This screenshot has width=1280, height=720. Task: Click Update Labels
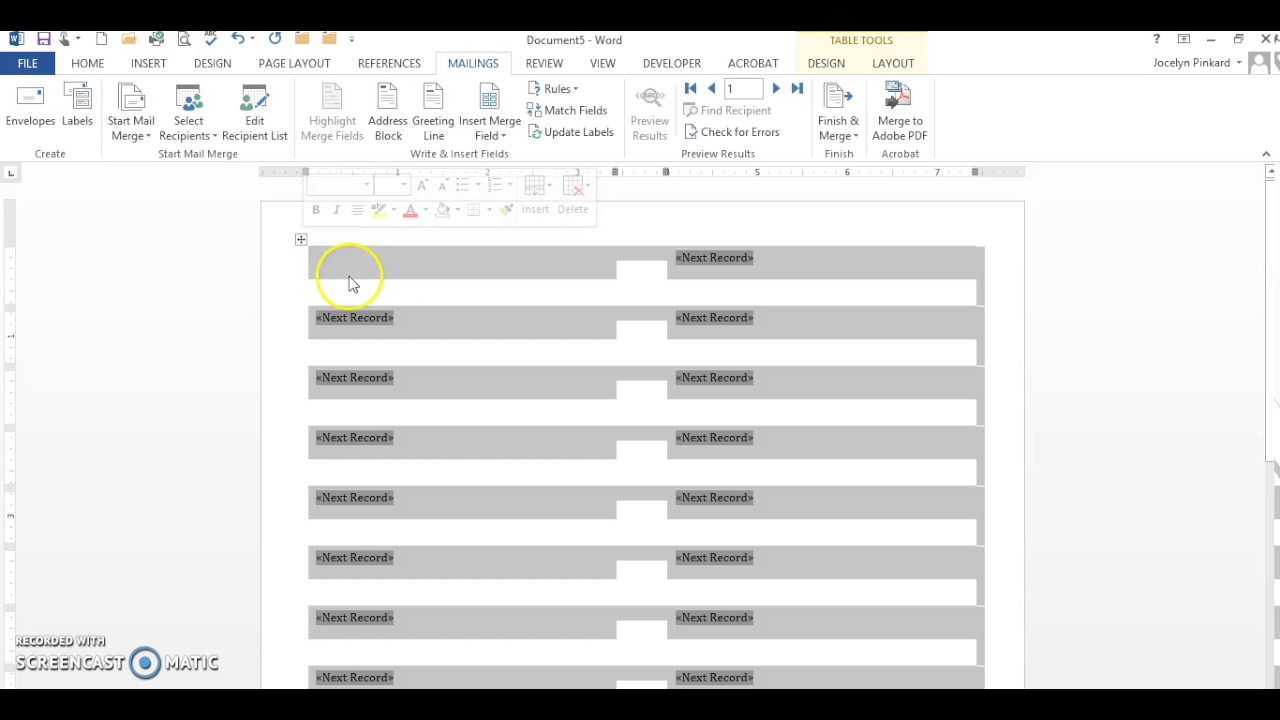coord(570,132)
